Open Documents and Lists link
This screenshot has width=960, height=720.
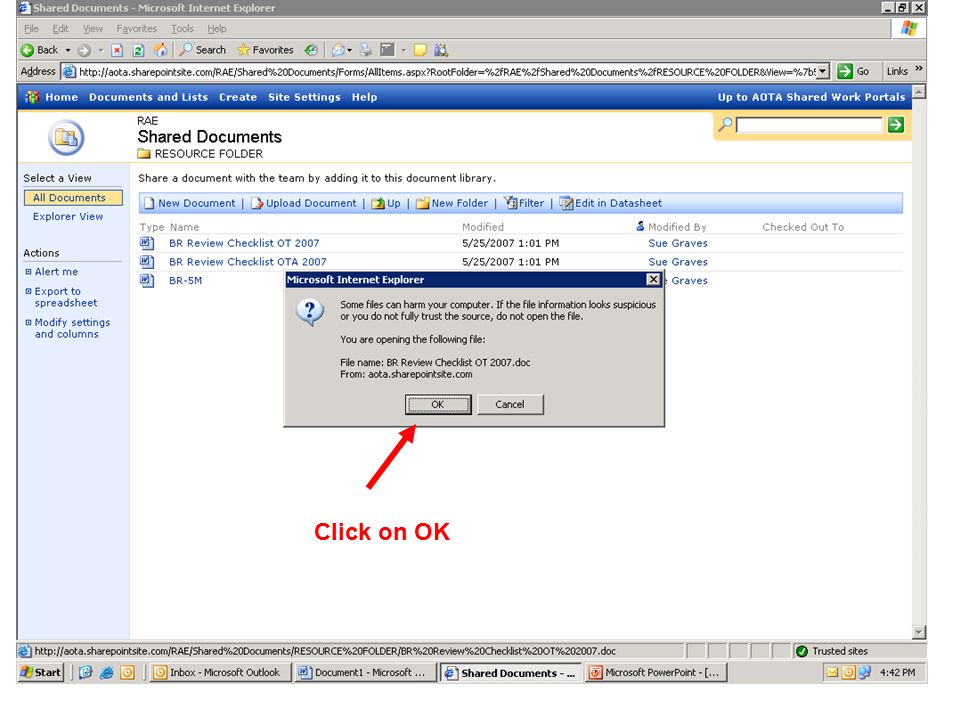148,97
